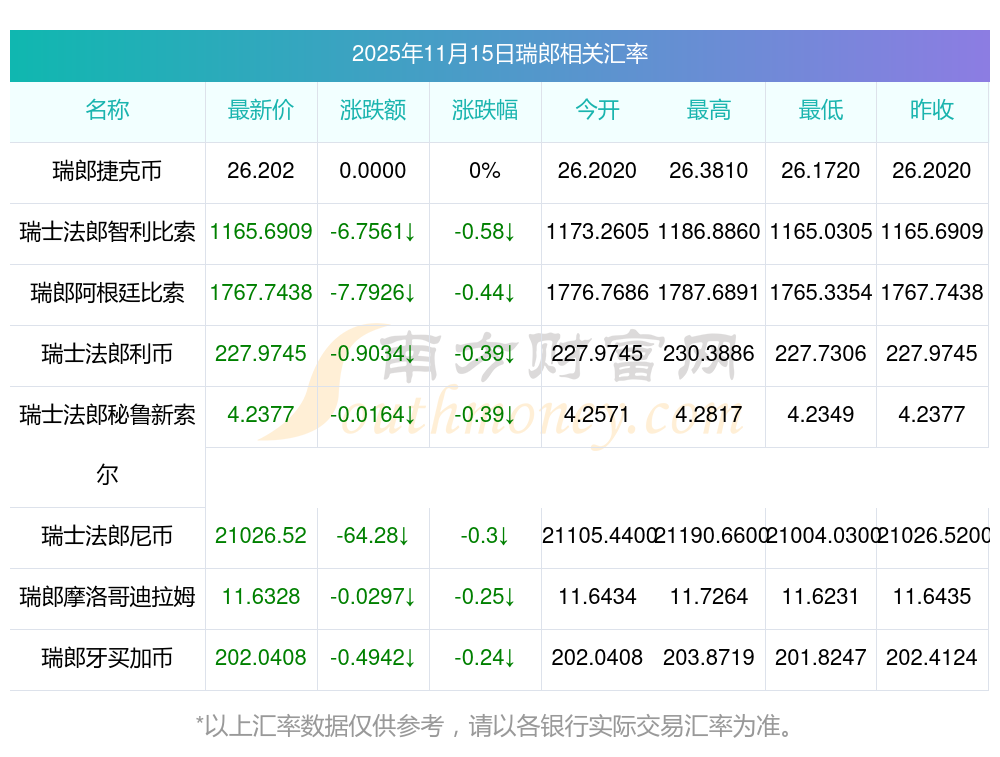Screen dimensions: 1000x757
Task: Select the 涨跌额 column header
Action: 373,110
